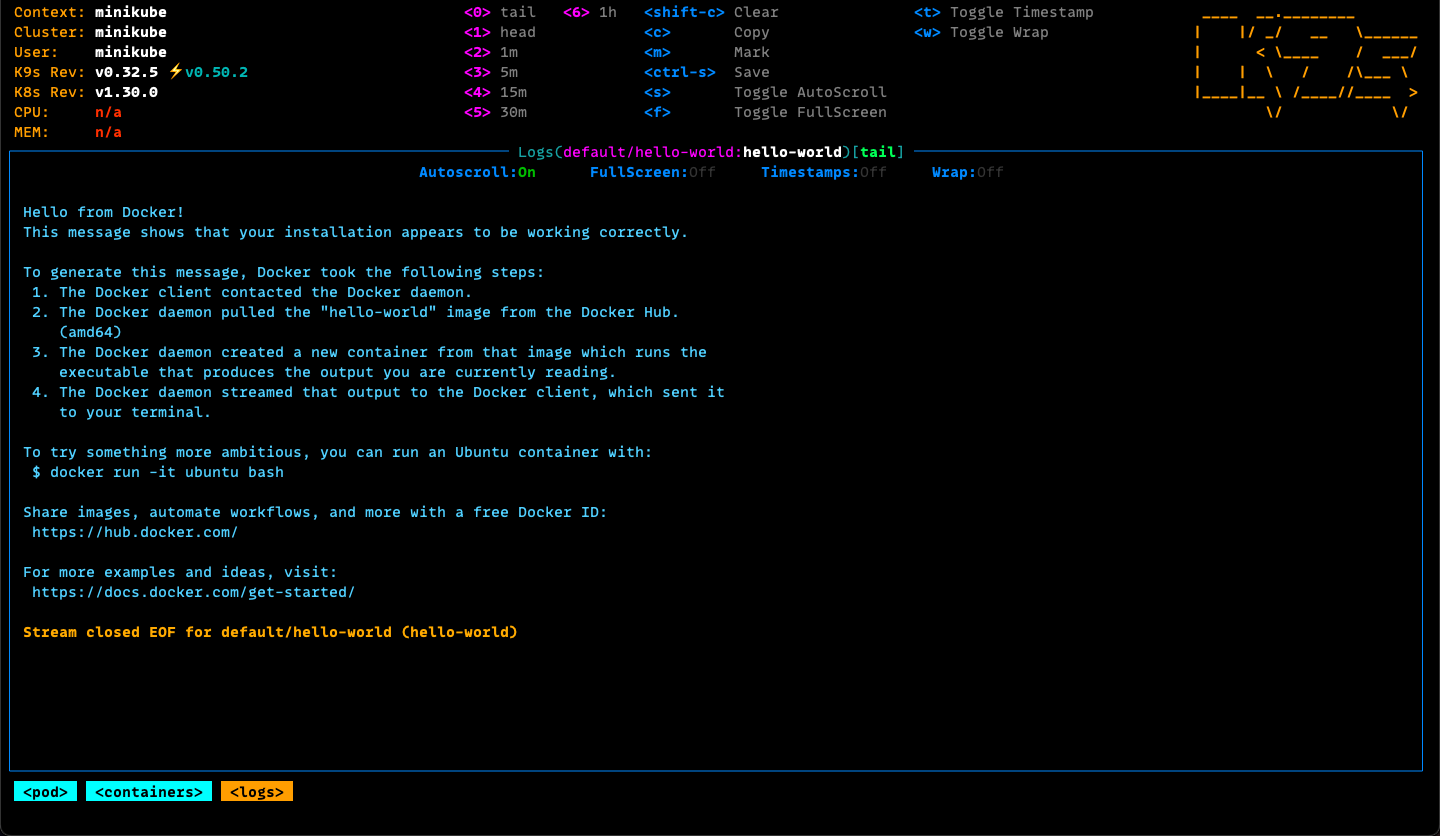Open the hub.docker.com link

[x=135, y=532]
